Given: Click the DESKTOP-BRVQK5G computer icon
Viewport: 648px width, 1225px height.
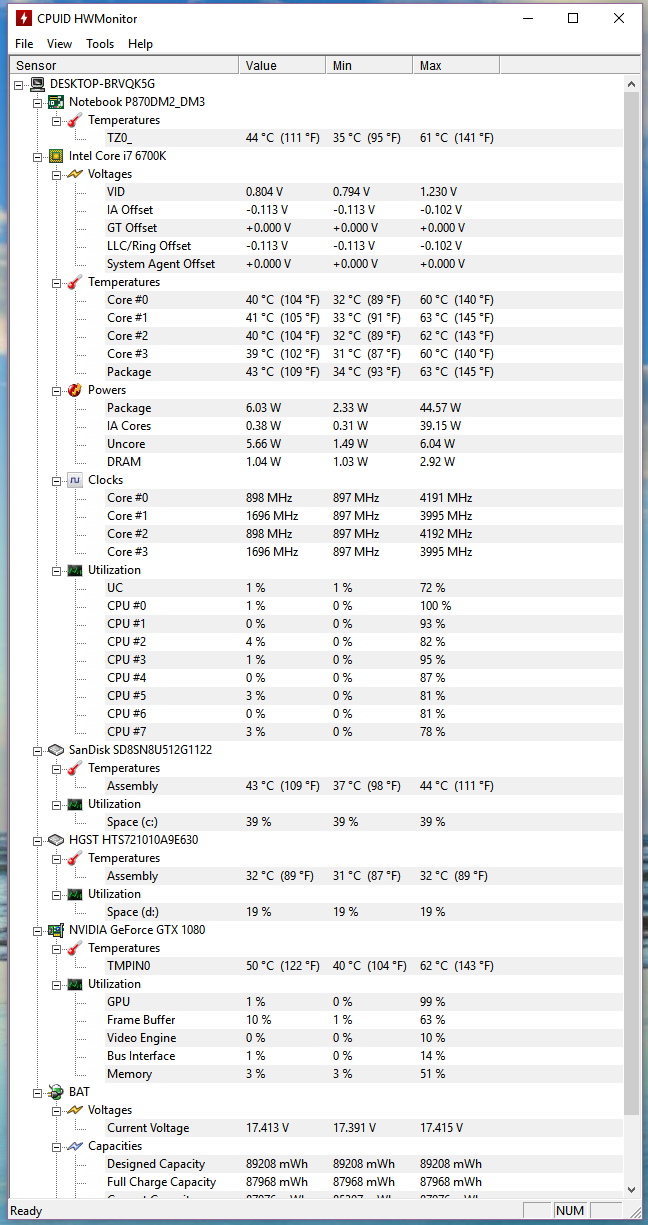Looking at the screenshot, I should 38,84.
